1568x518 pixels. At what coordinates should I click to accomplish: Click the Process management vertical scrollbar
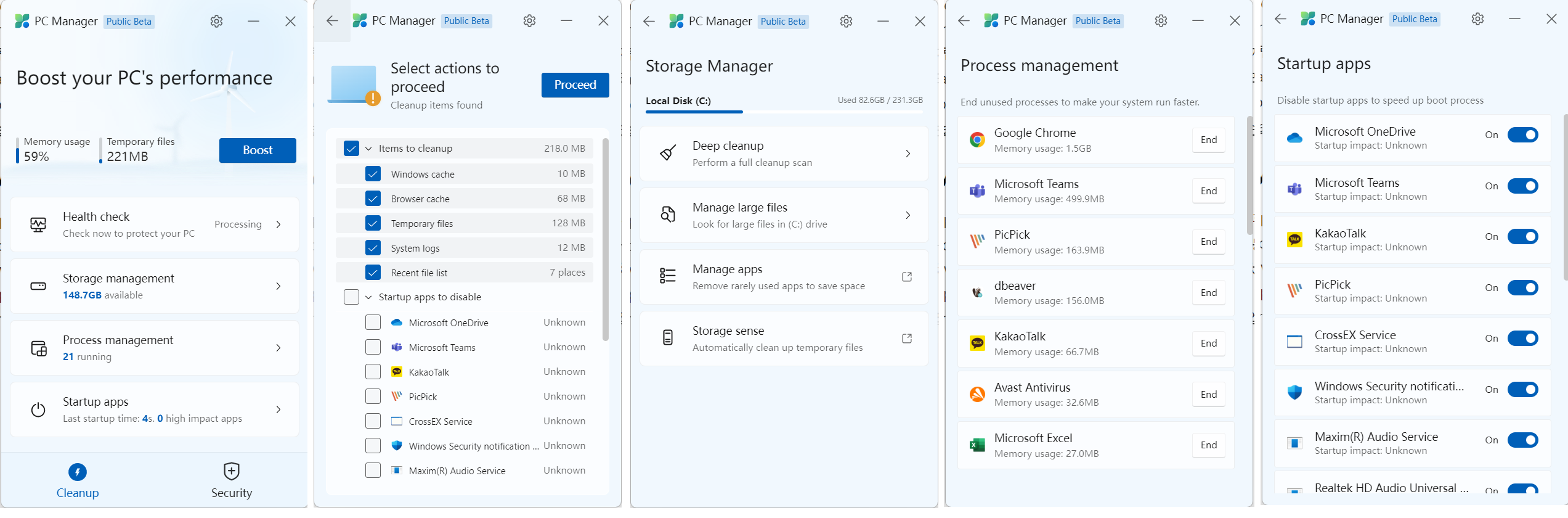point(1249,176)
